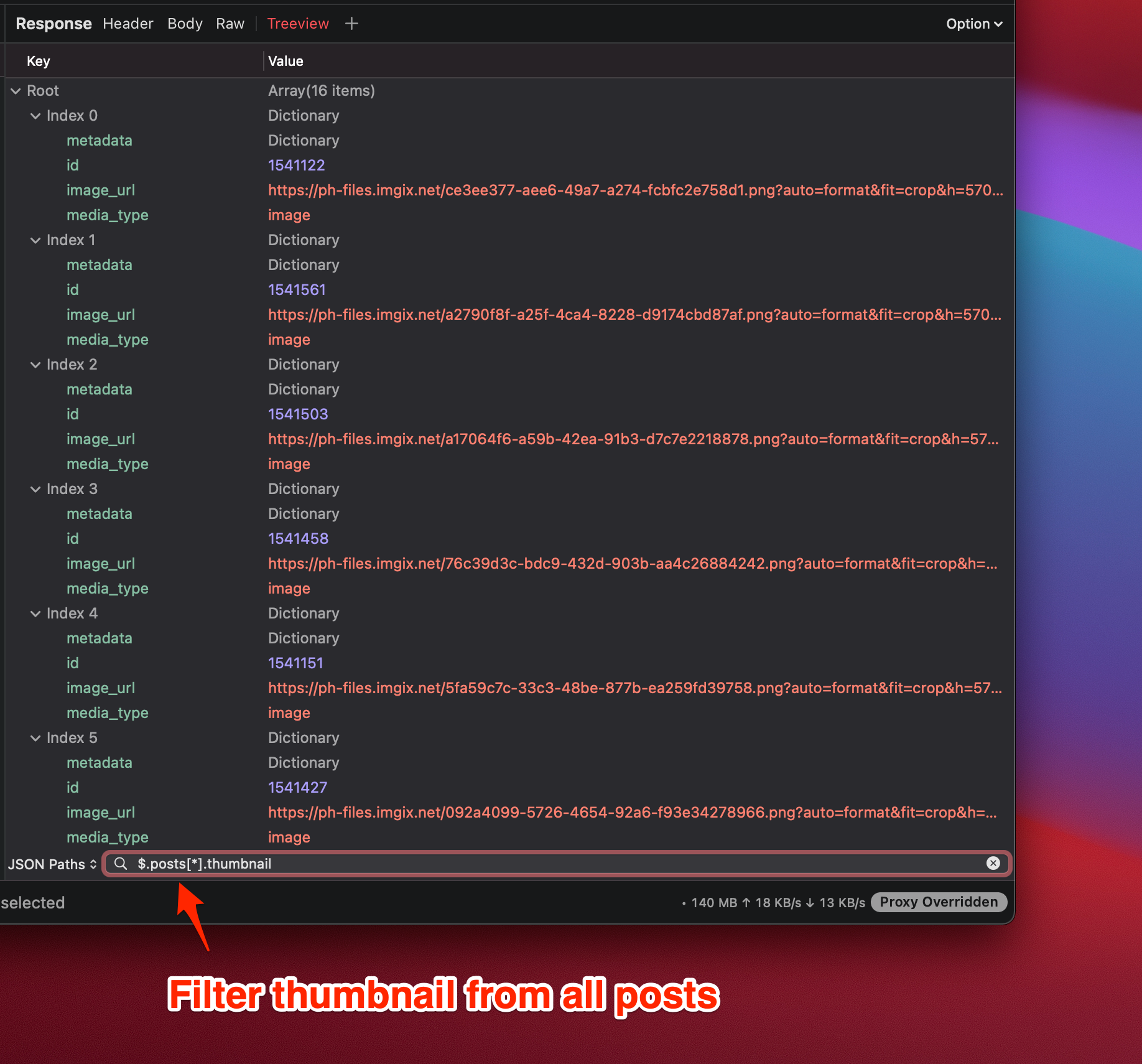Click the "+" icon to add a new view
The width and height of the screenshot is (1142, 1064).
click(x=351, y=24)
